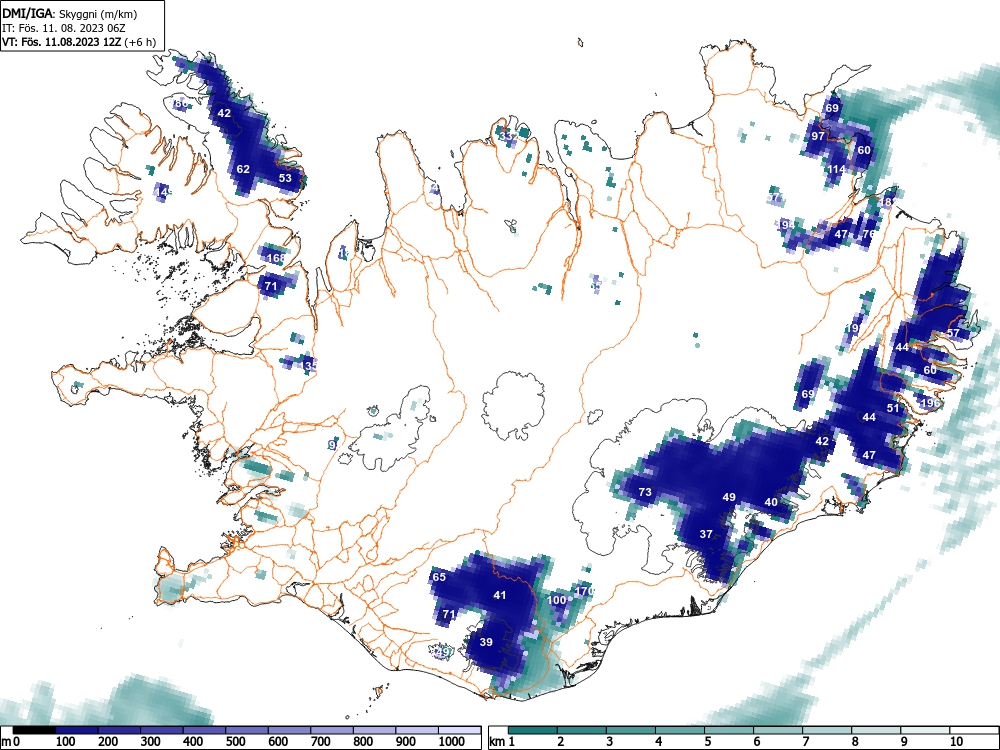
Task: Click the visibility value 41 on the map
Action: [499, 595]
